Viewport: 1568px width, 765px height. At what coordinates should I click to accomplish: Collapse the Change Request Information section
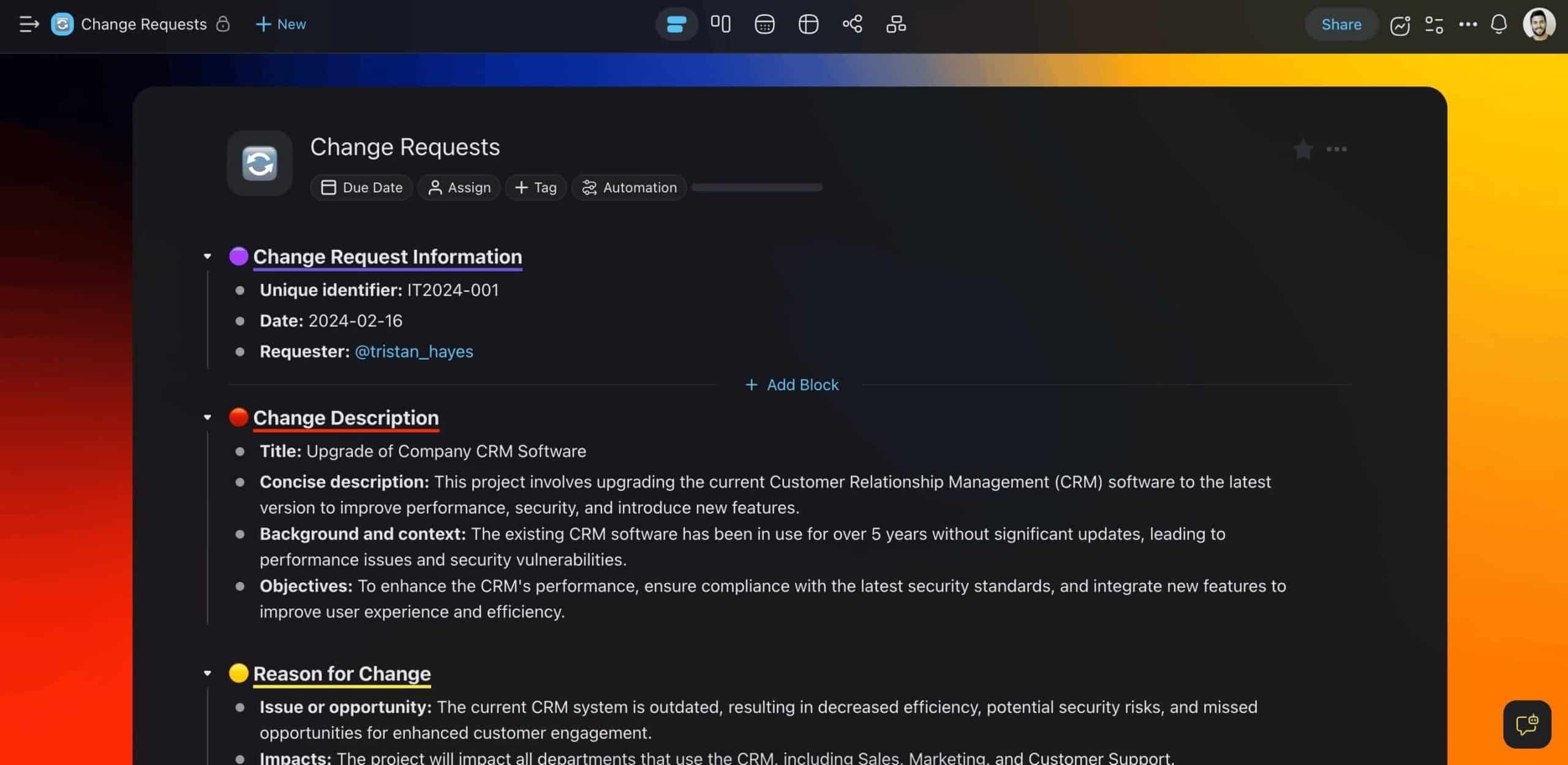(207, 256)
